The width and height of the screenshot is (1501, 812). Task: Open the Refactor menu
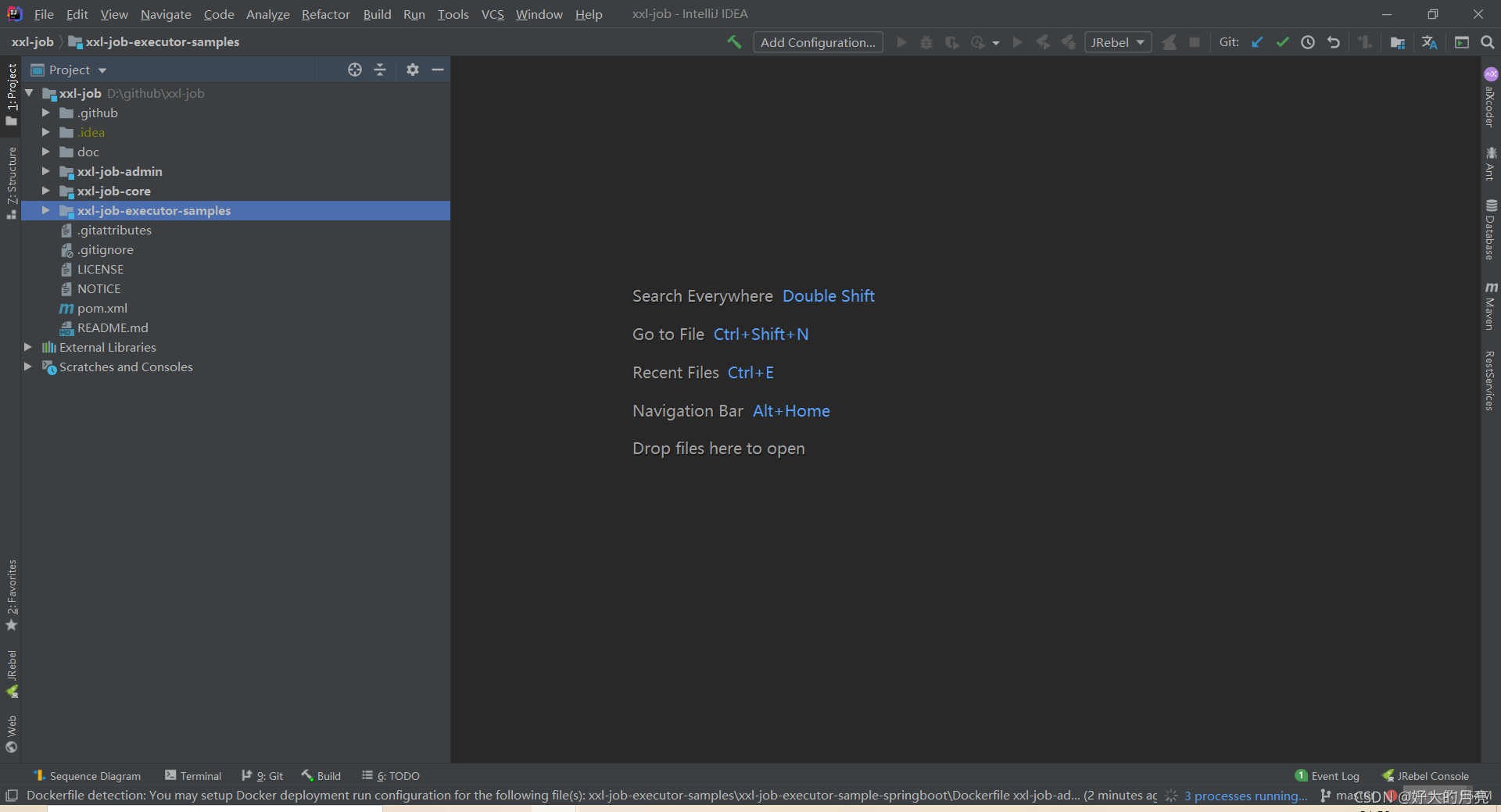click(x=326, y=14)
